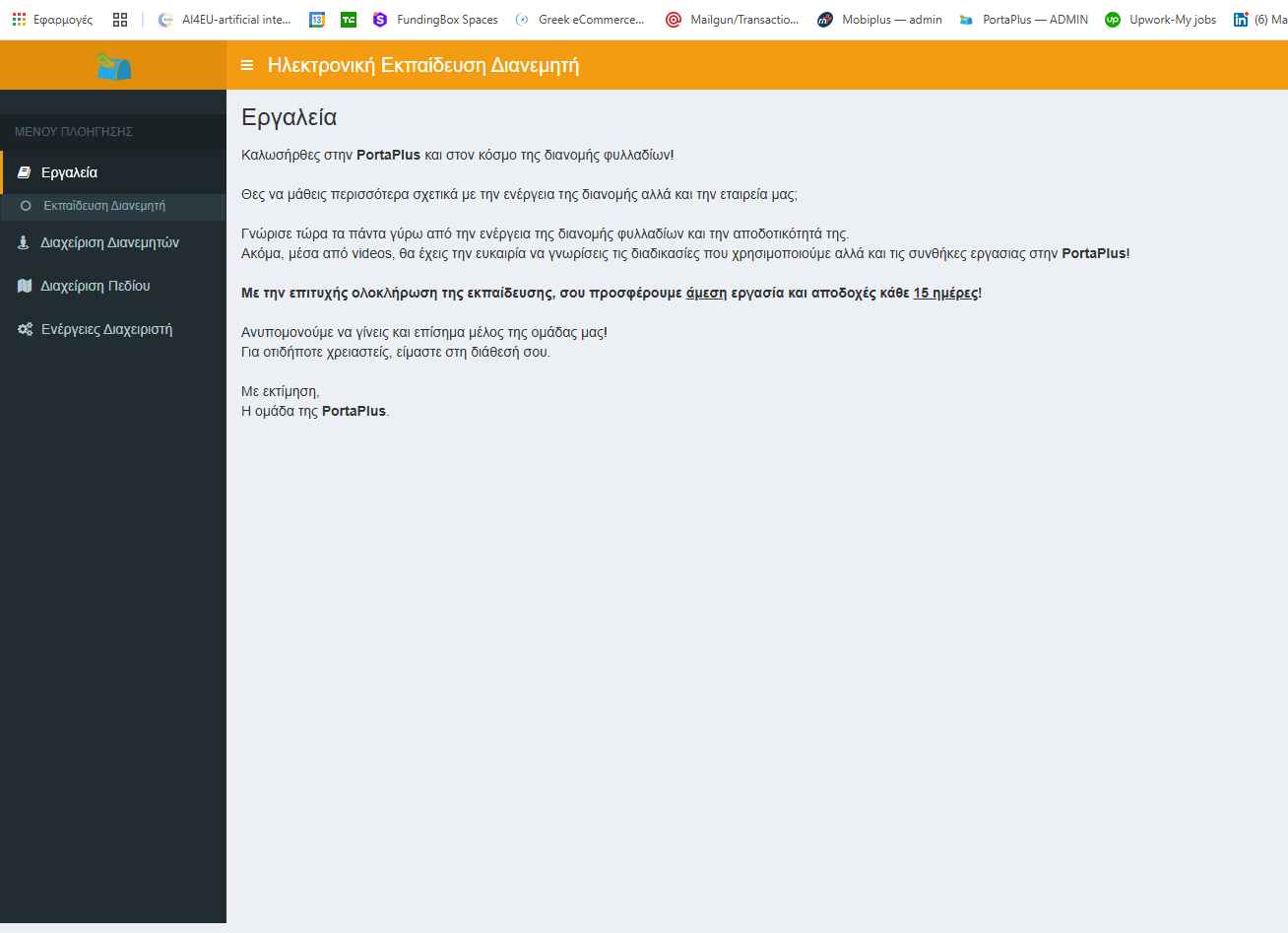The width and height of the screenshot is (1288, 933).
Task: Open the Google Calendar bookmark icon
Action: click(x=316, y=20)
